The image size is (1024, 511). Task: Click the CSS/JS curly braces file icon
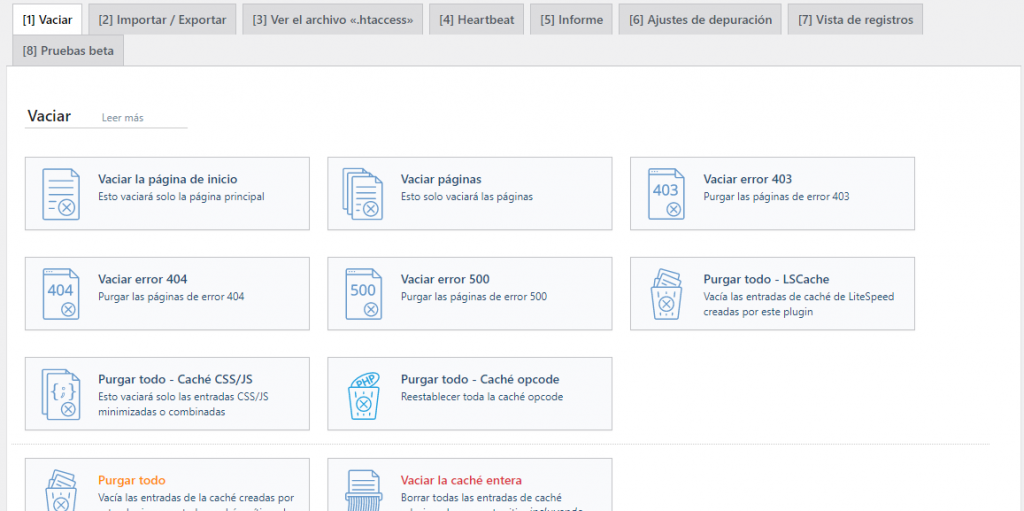[61, 394]
